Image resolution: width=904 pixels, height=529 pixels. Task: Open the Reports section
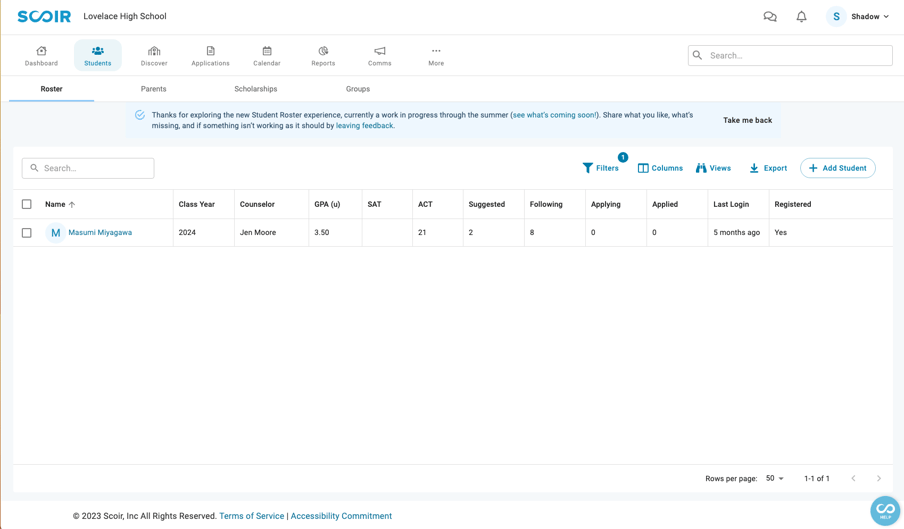[323, 56]
